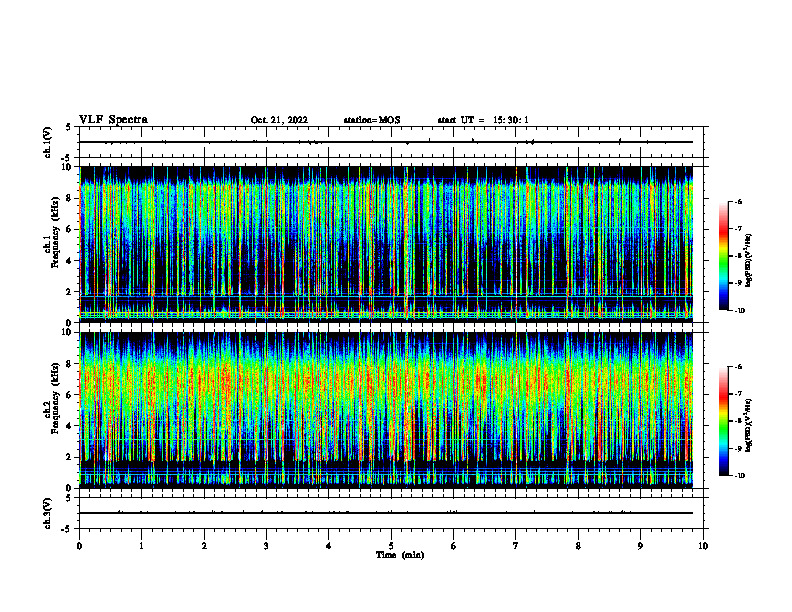Screen dimensions: 792x612
Task: Click the ch.1 voltage waveform trace
Action: (386, 142)
